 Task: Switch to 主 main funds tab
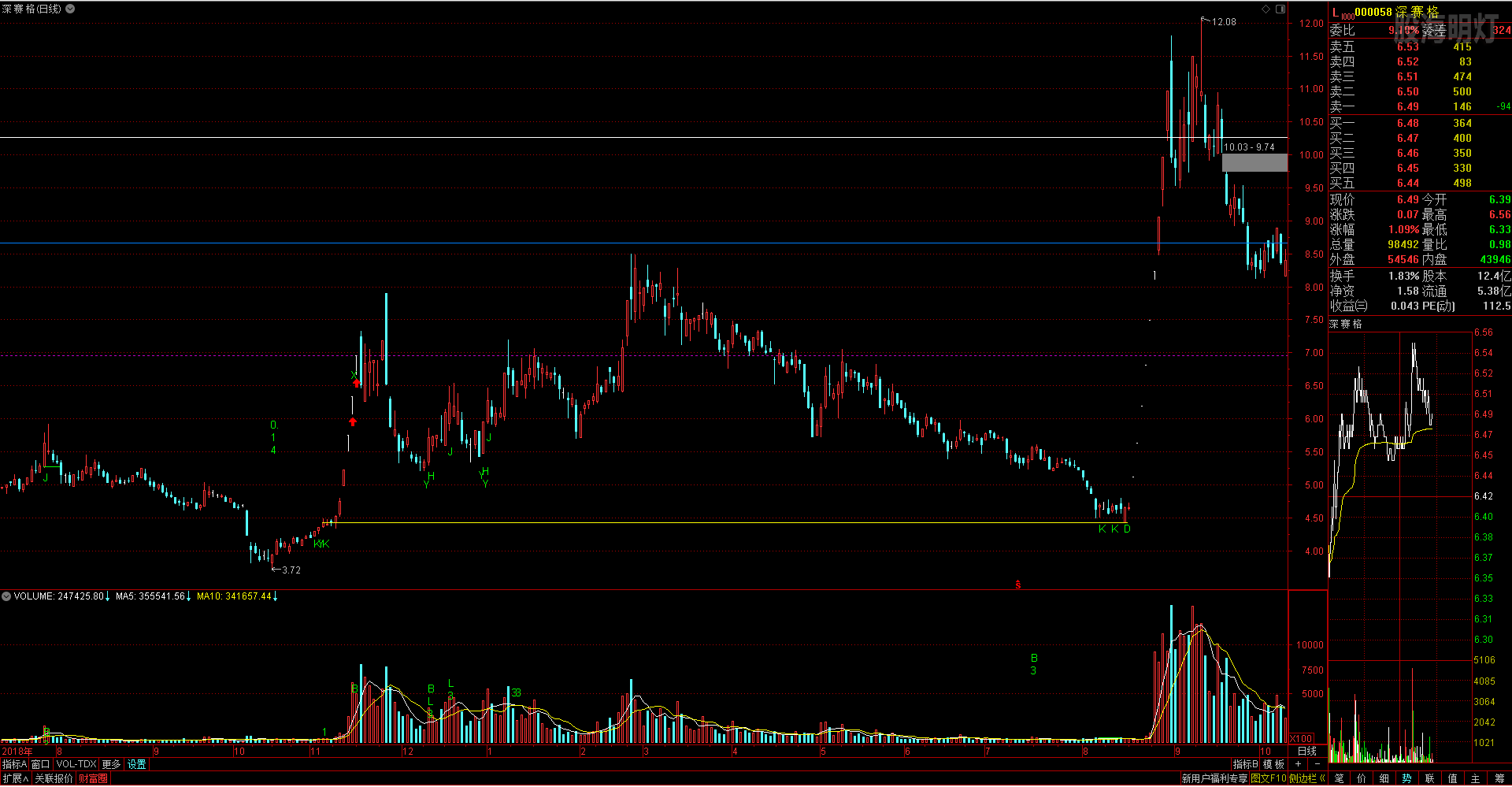[x=1476, y=778]
